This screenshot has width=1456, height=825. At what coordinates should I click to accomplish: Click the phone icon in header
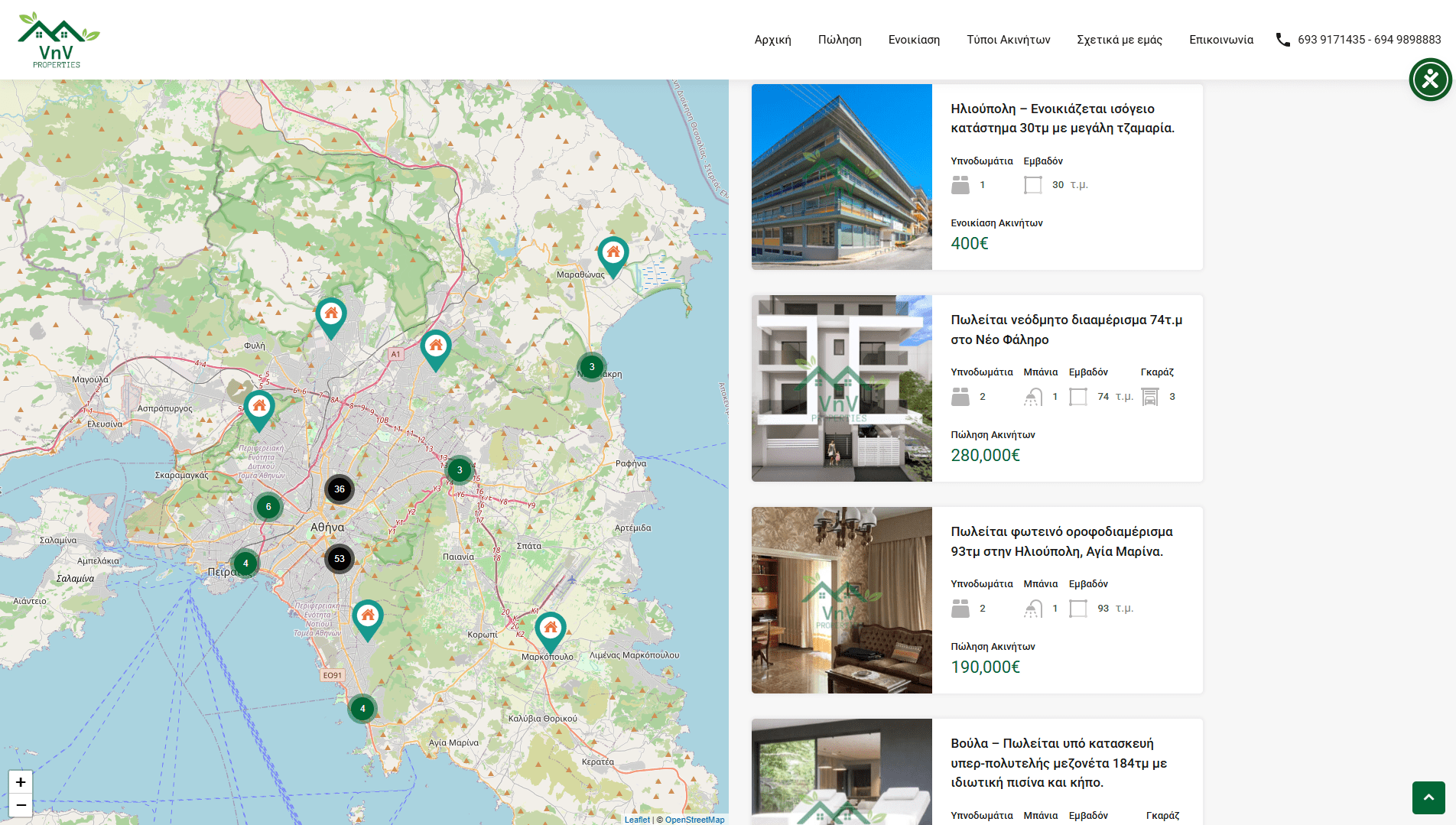pyautogui.click(x=1282, y=40)
